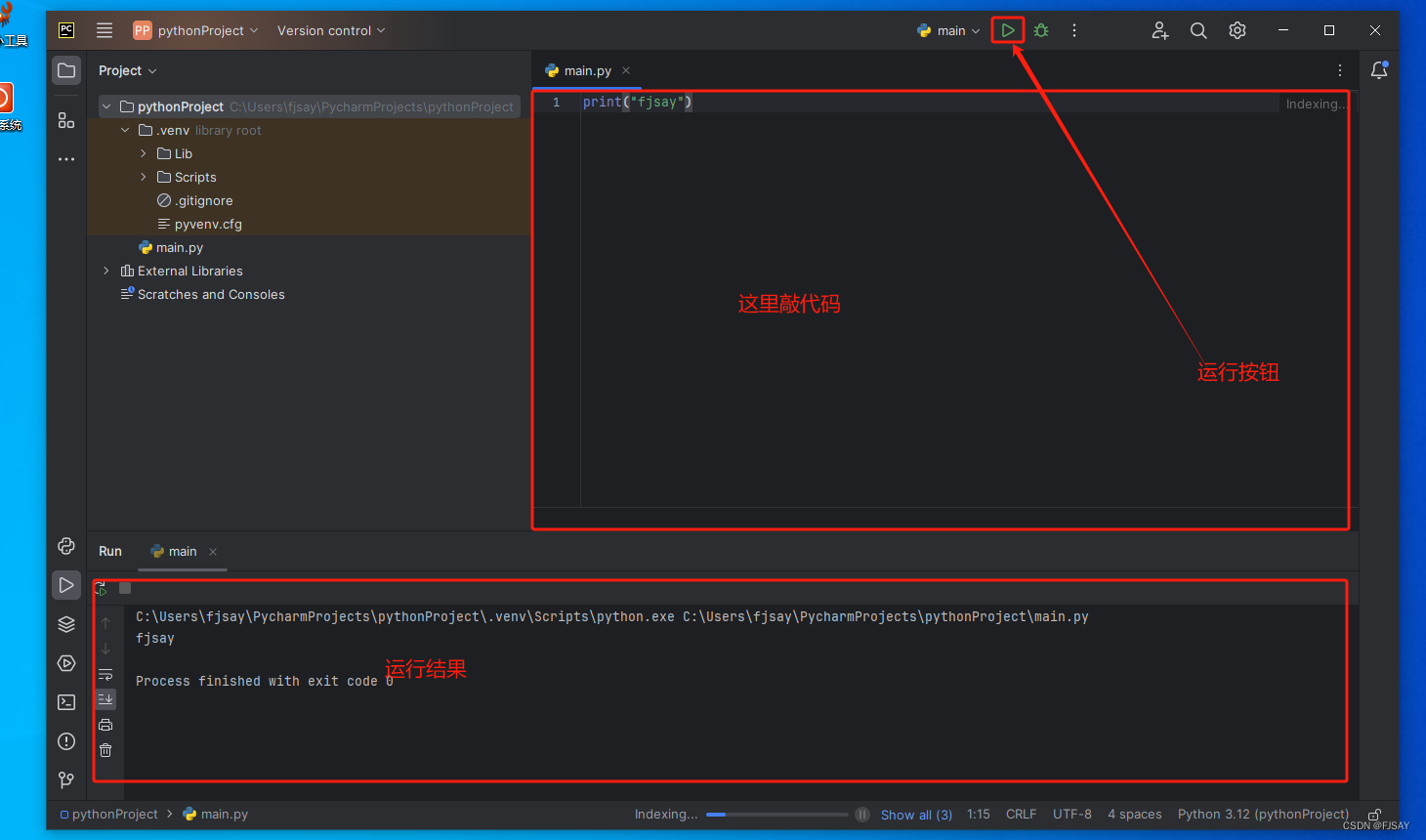This screenshot has height=840, width=1426.
Task: Open Problems tool window
Action: tap(66, 741)
